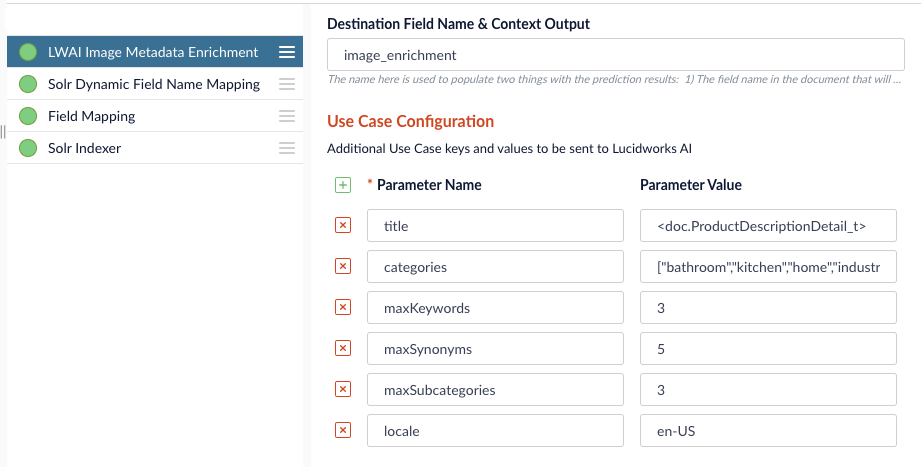This screenshot has width=921, height=467.
Task: Click drag handle of Field Mapping stage
Action: pos(287,116)
